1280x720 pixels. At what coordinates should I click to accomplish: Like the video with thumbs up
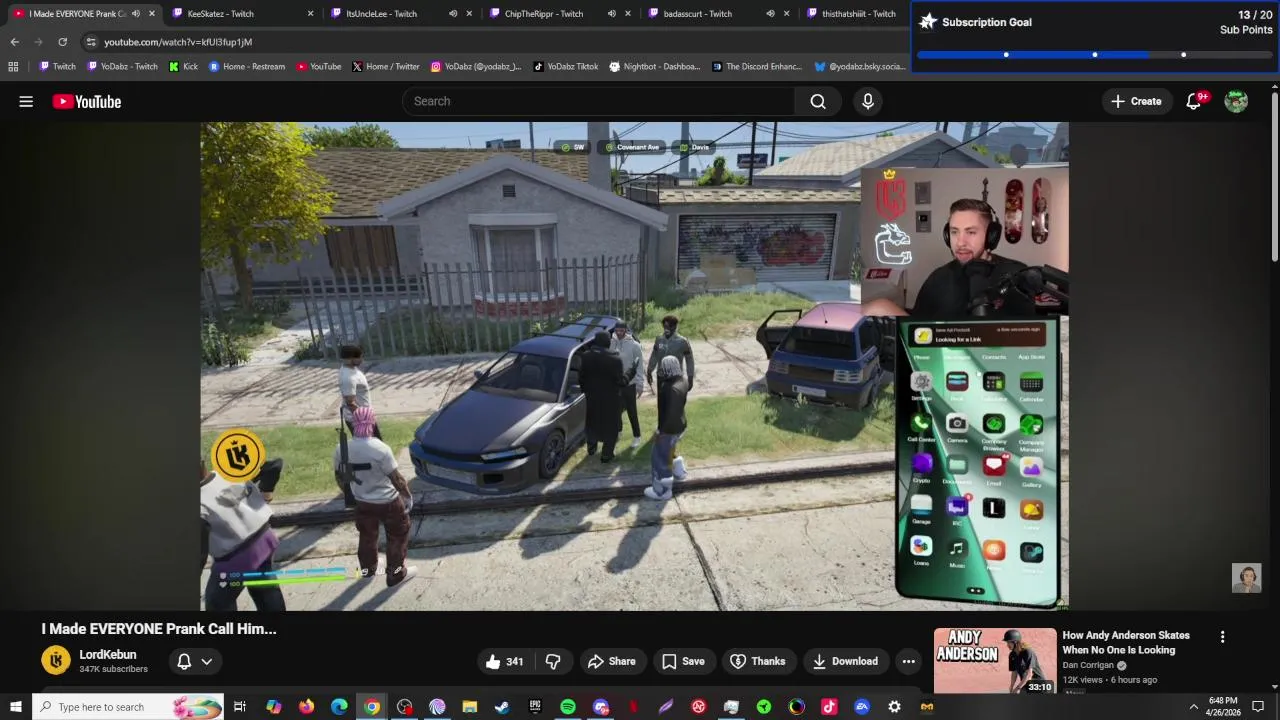click(x=505, y=661)
